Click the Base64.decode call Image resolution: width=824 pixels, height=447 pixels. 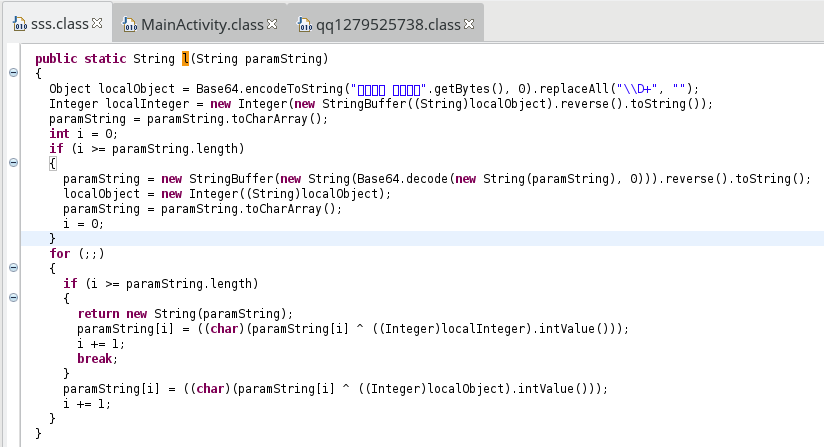[402, 179]
